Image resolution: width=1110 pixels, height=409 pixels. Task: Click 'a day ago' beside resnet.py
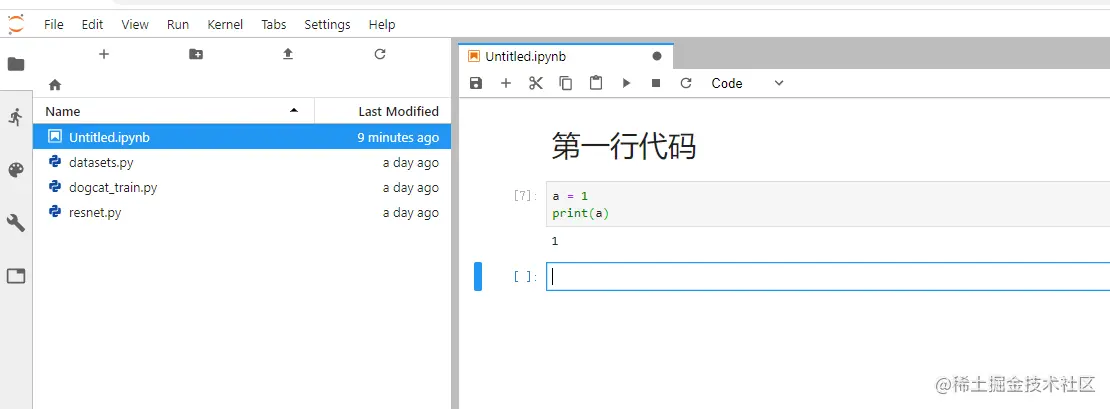pos(411,212)
